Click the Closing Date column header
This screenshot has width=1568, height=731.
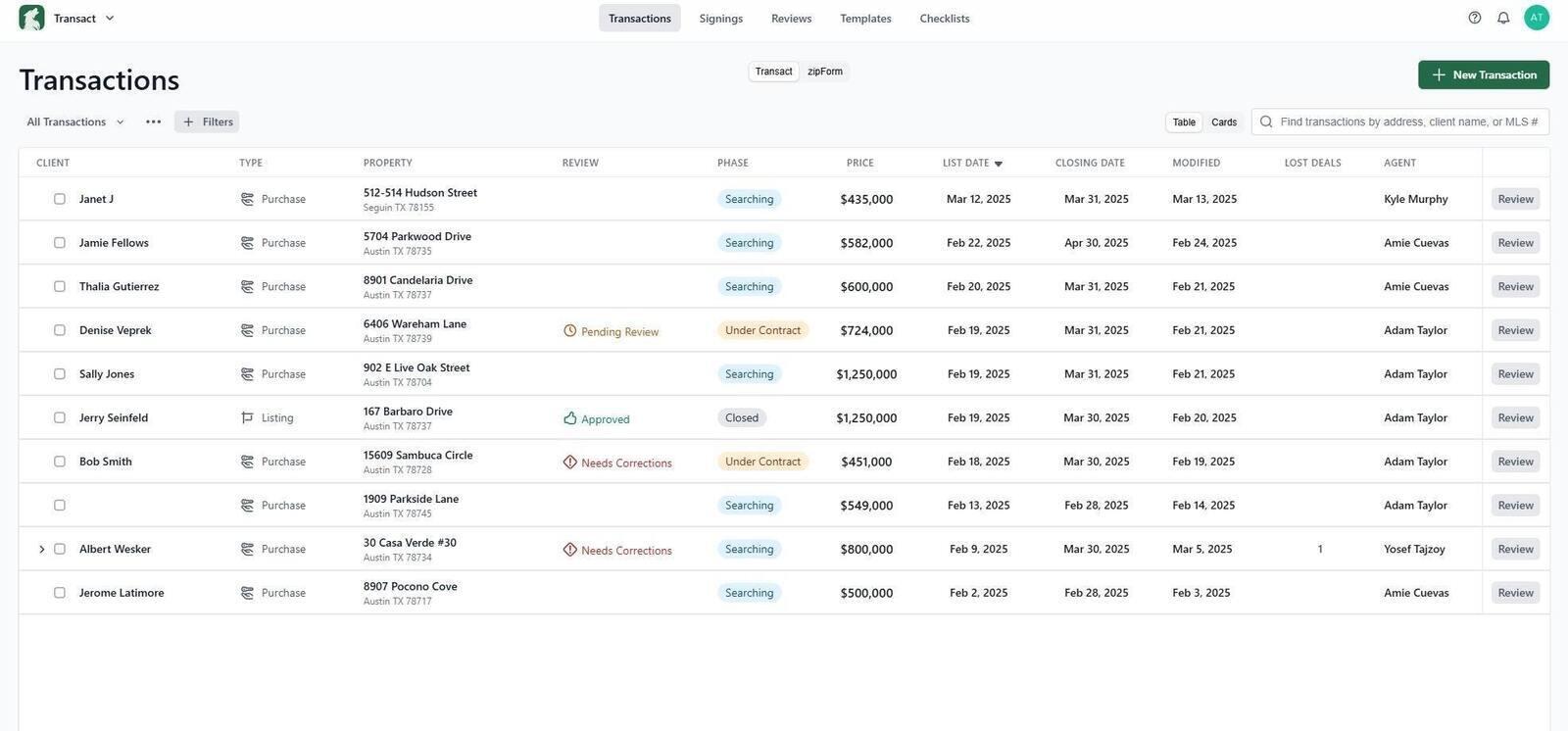click(x=1090, y=163)
